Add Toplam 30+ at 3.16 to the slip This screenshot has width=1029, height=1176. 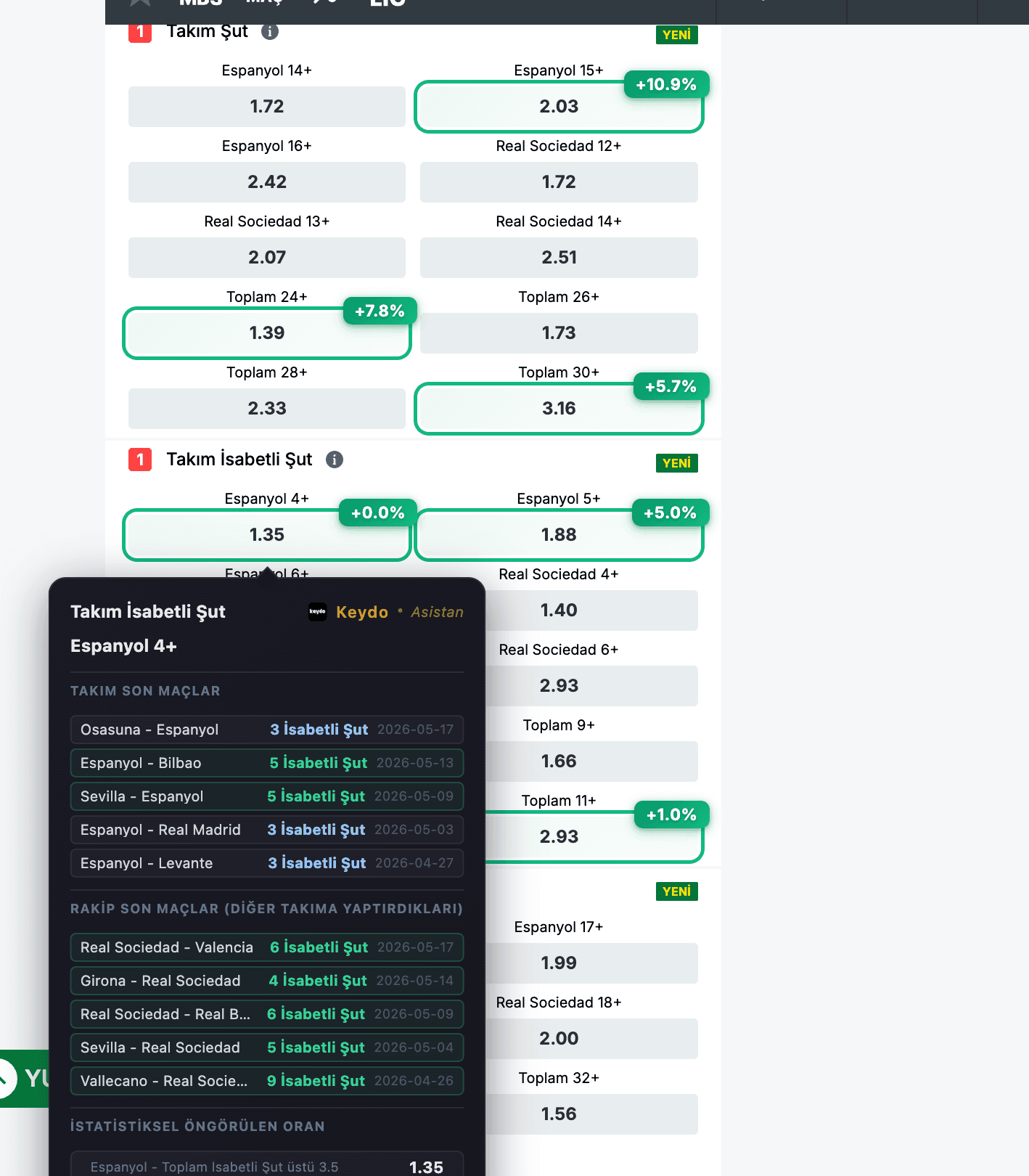[x=559, y=409]
